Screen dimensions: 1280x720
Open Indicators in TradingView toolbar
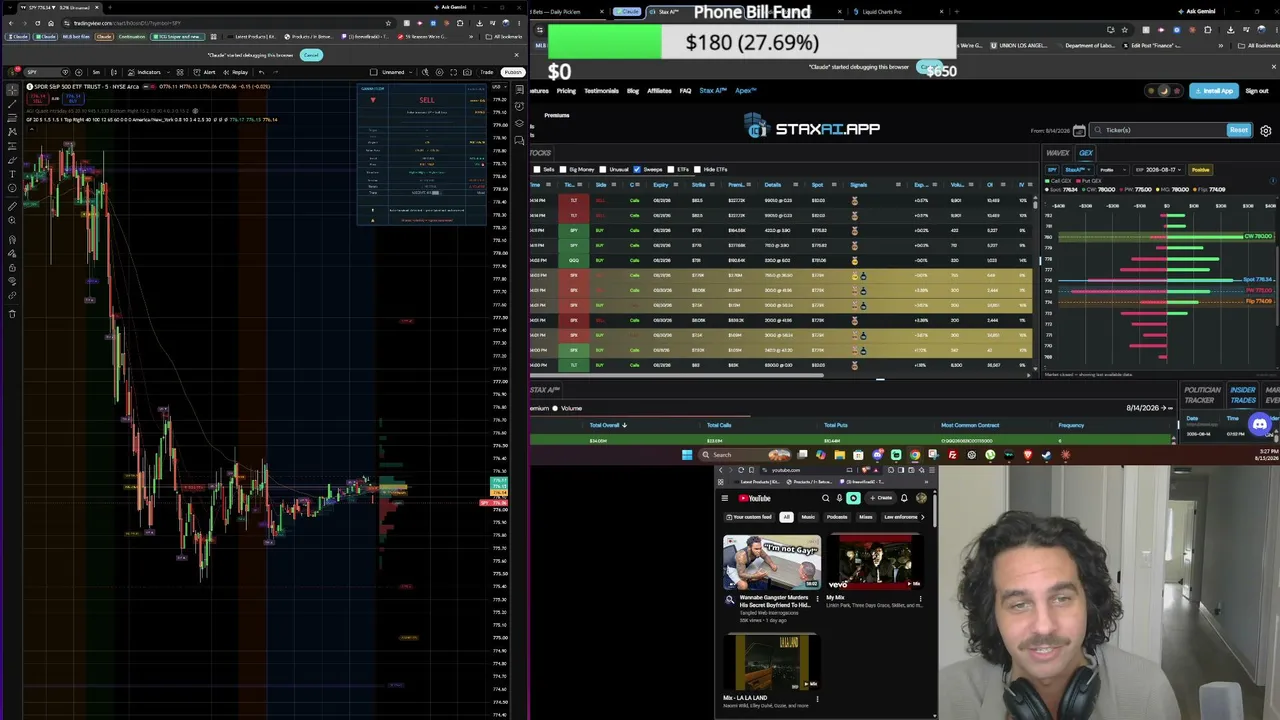(x=143, y=72)
